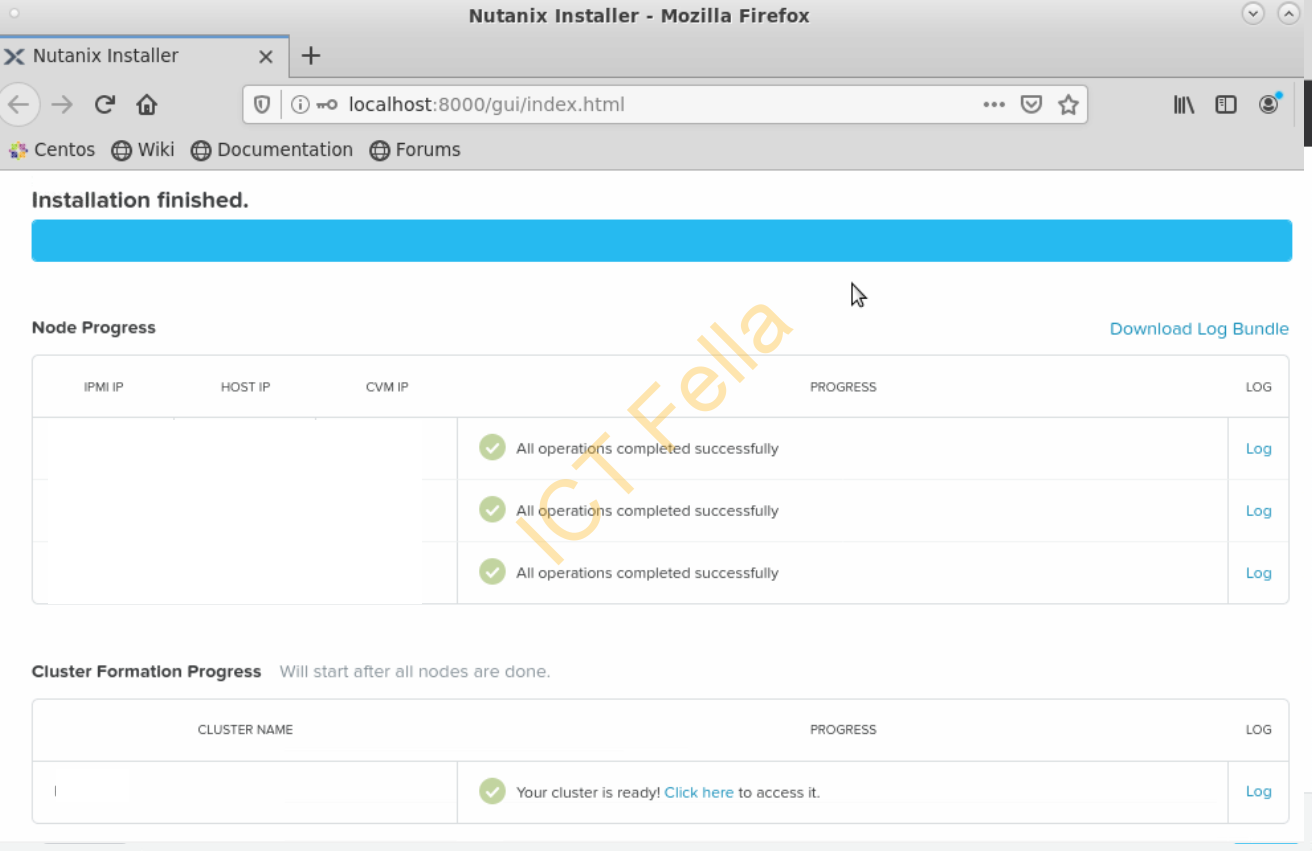Open the Wiki bookmark
This screenshot has width=1312, height=851.
143,150
